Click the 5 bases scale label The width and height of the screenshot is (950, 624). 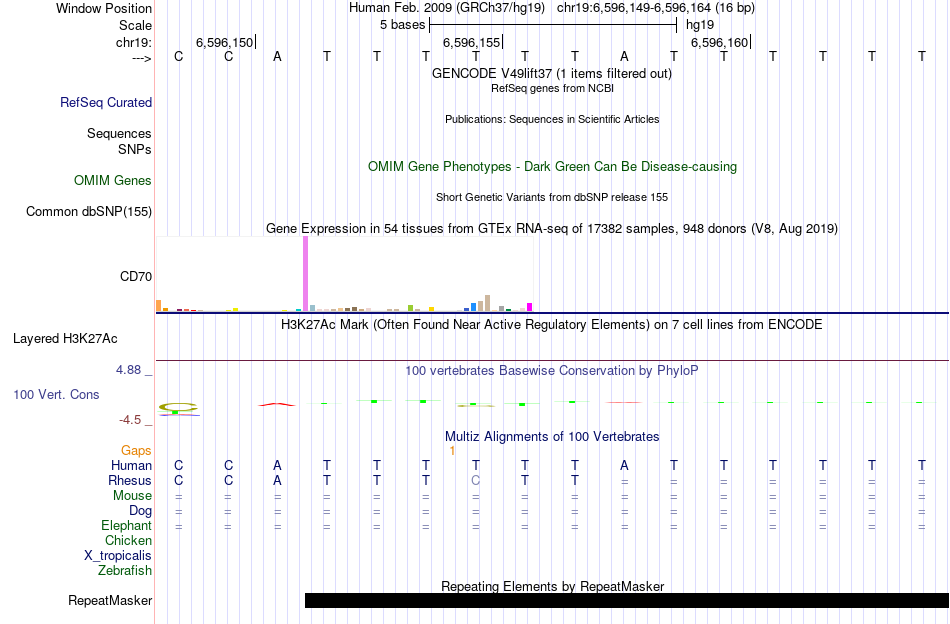[403, 25]
